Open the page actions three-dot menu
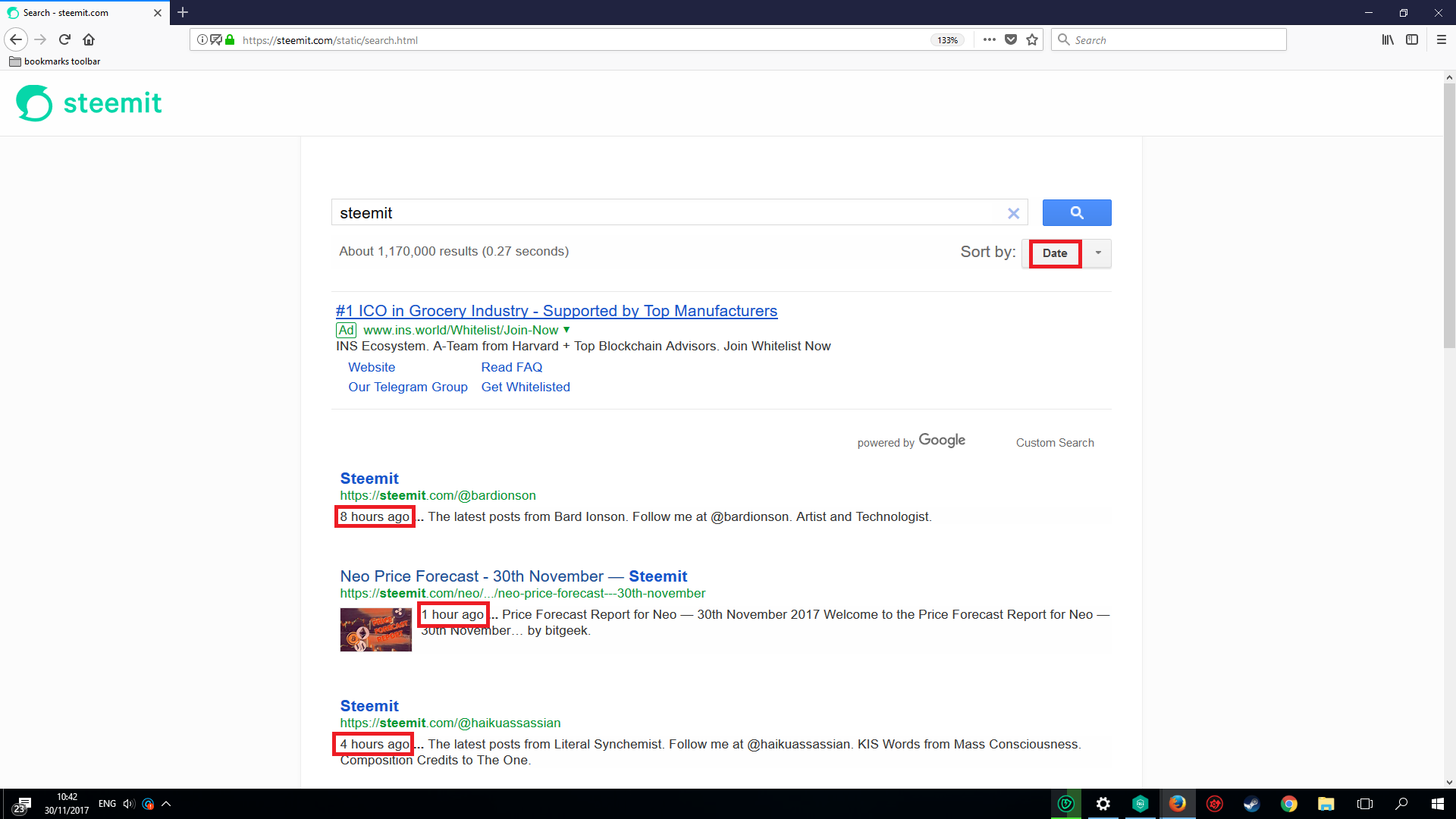This screenshot has height=819, width=1456. [x=989, y=39]
